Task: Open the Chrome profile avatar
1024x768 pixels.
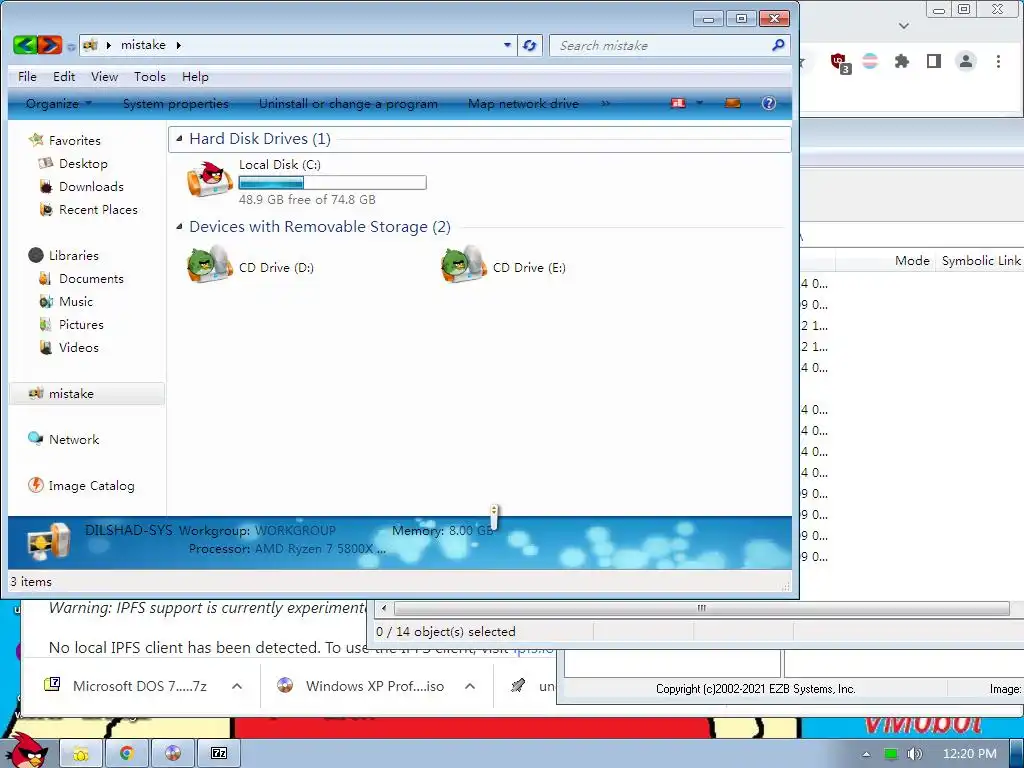Action: click(x=965, y=61)
